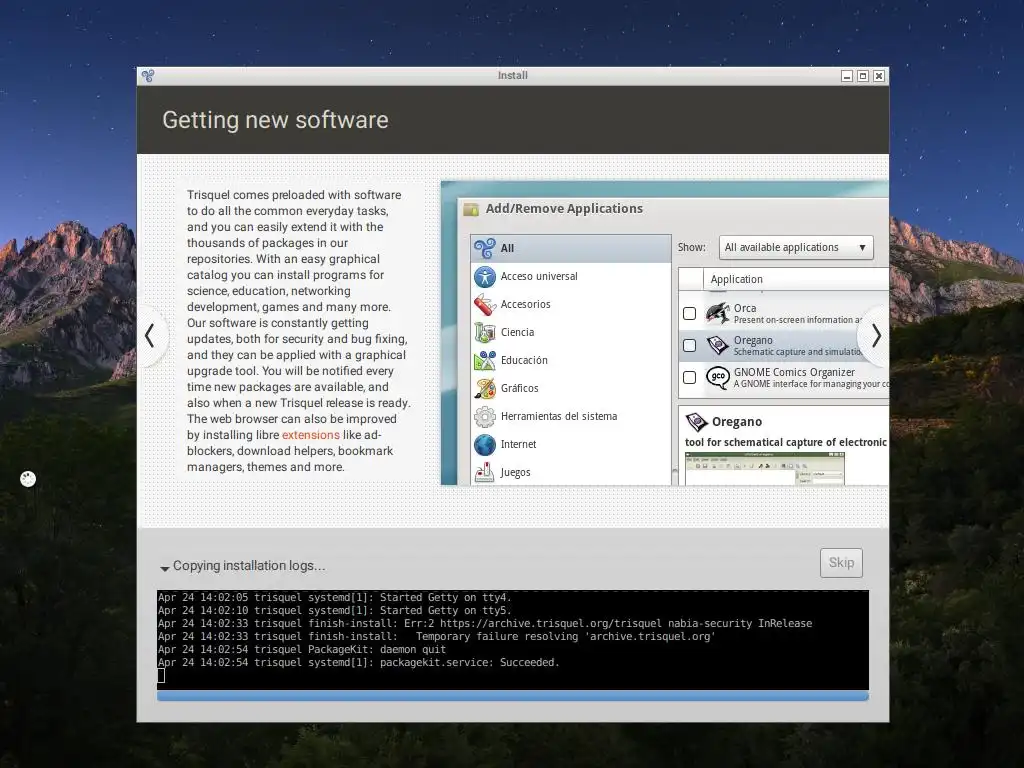Screen dimensions: 1024x768
Task: Minimize the Install window
Action: (x=847, y=76)
